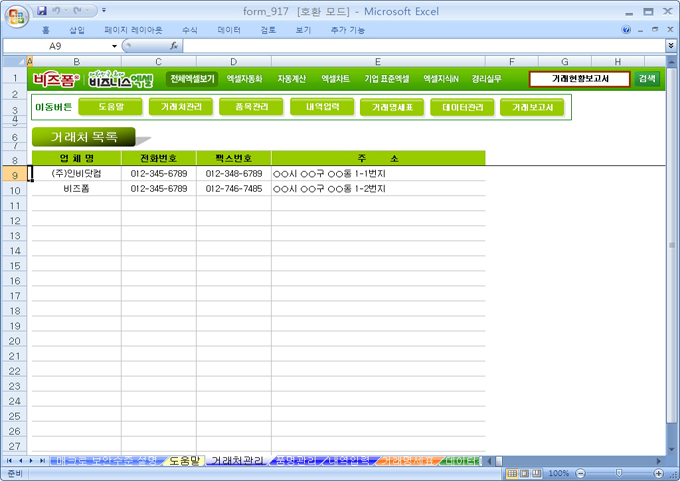
Task: Open the Name Box dropdown arrow
Action: point(114,46)
